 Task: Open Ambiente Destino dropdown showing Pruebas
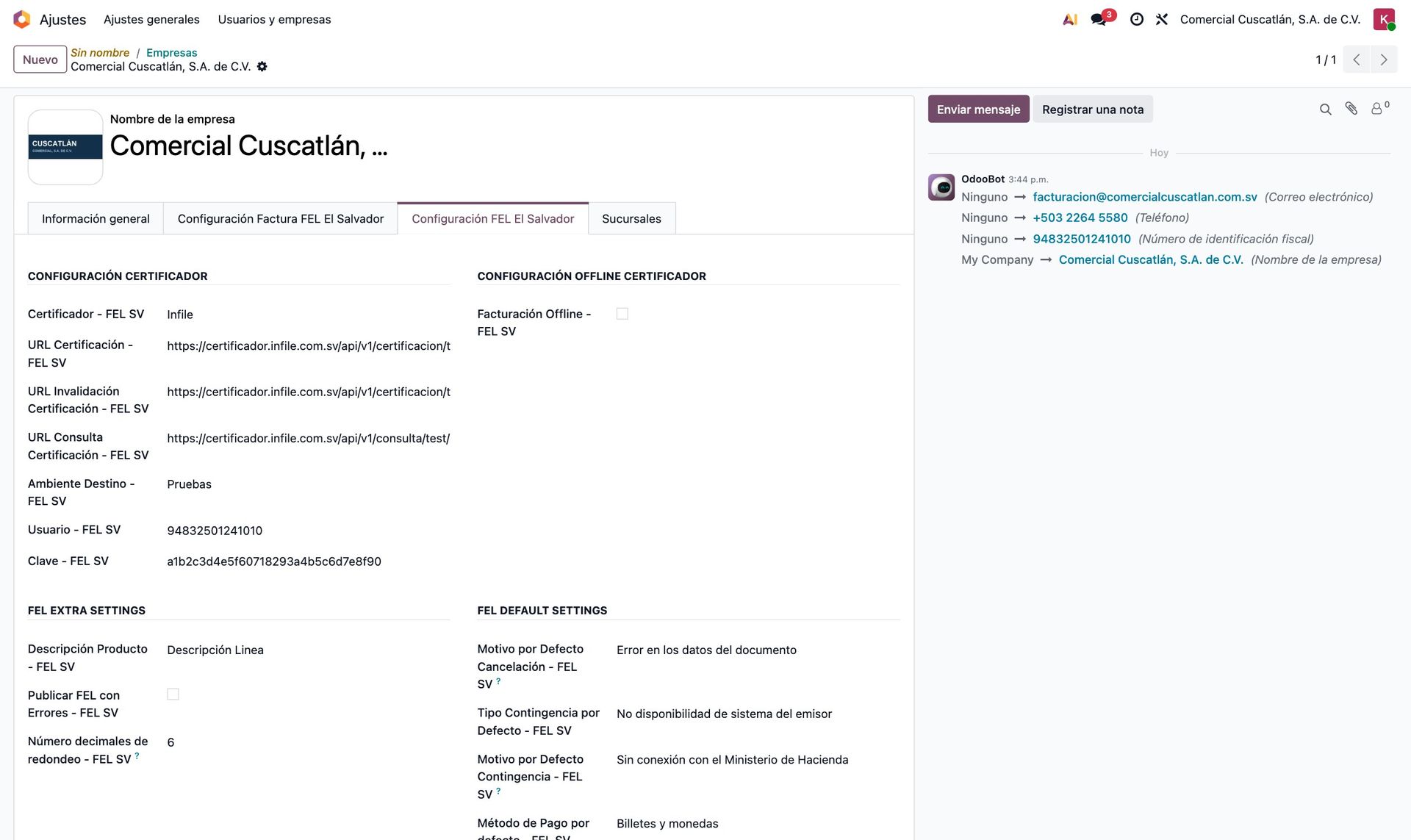pos(309,484)
